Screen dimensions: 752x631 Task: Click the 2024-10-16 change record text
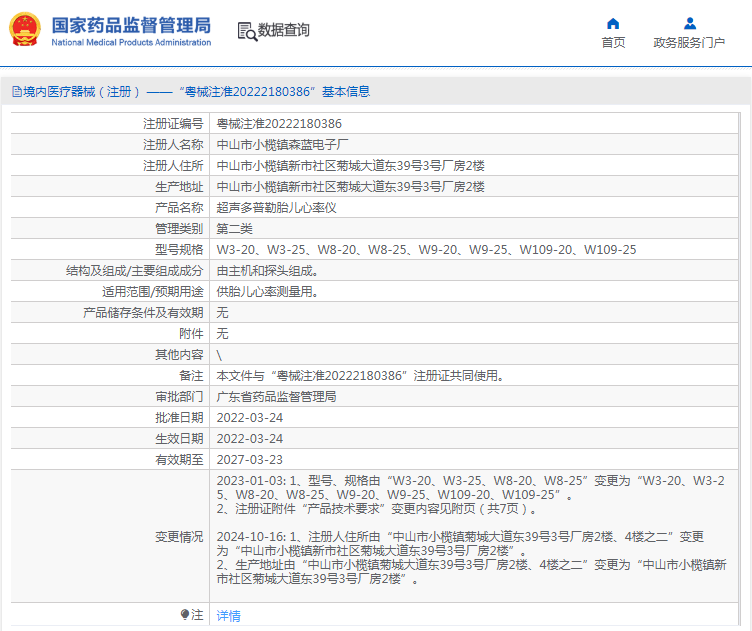471,558
